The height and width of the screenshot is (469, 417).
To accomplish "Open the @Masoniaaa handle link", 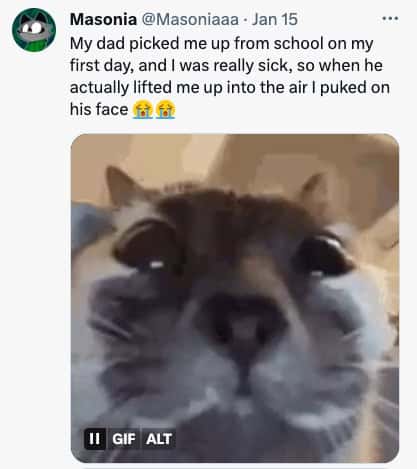I will tap(190, 19).
